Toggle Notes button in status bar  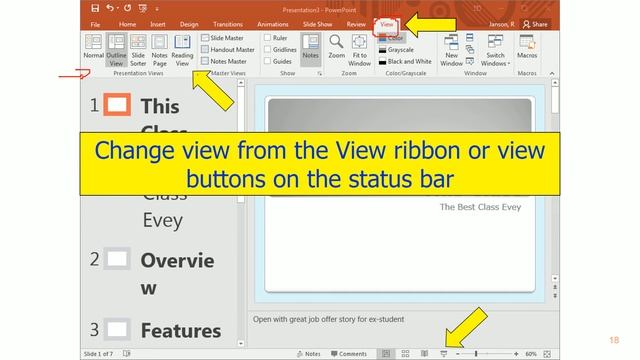pos(309,354)
